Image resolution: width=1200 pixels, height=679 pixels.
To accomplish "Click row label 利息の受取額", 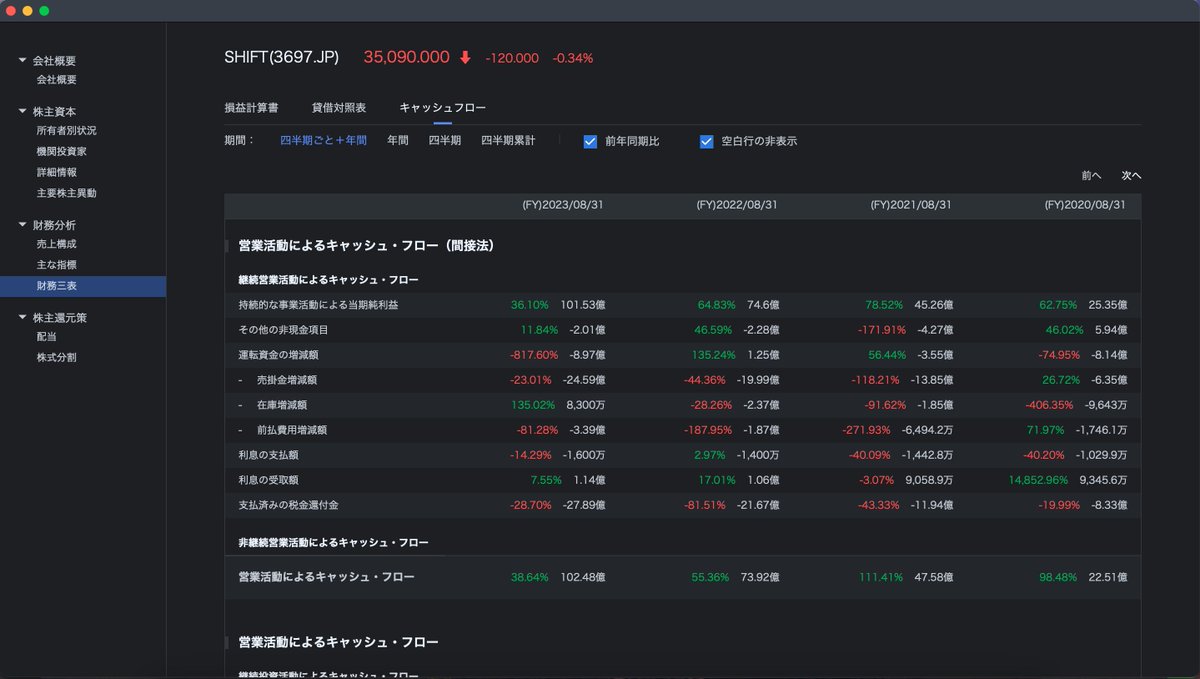I will tap(268, 480).
